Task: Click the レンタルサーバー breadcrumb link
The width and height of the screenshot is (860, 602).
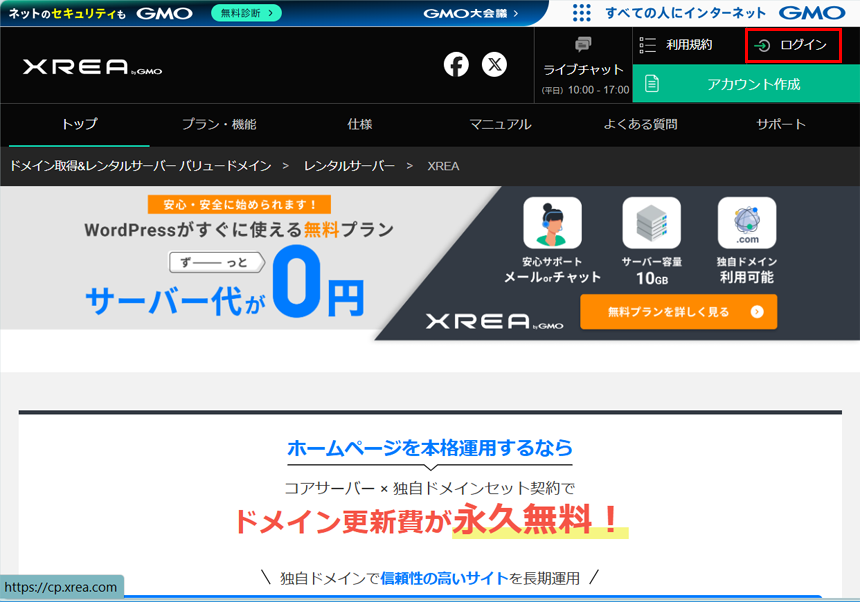Action: [x=349, y=166]
